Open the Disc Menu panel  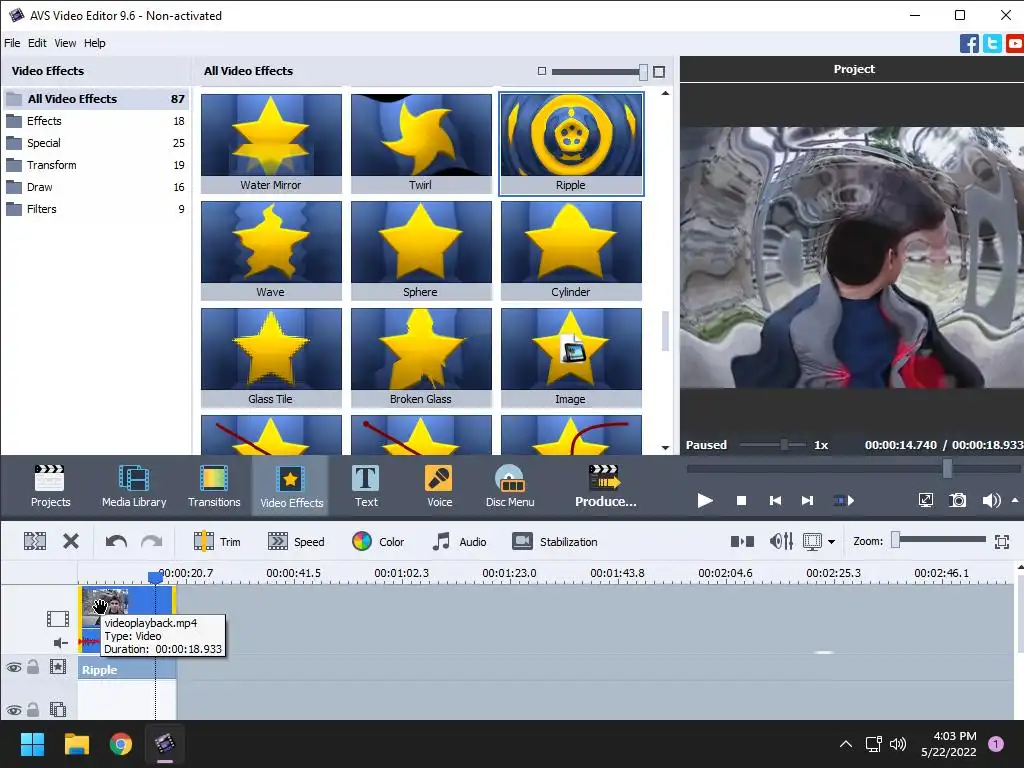510,486
